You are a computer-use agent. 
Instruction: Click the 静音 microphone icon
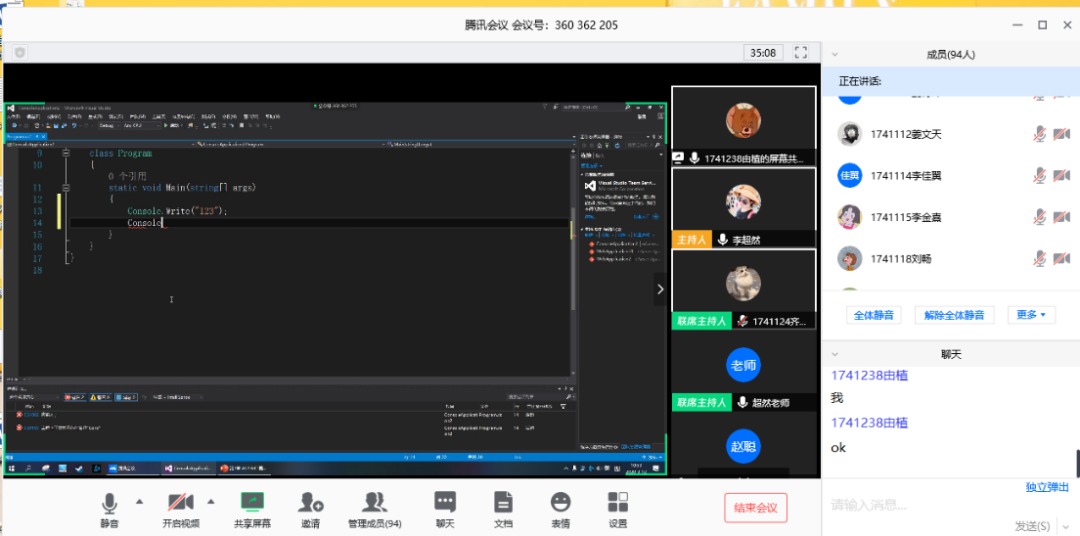[x=109, y=503]
